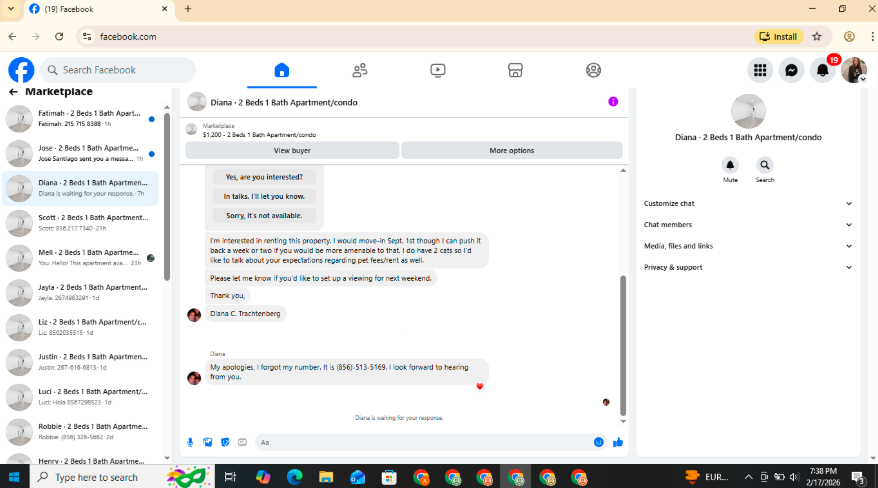Viewport: 878px width, 488px height.
Task: Bookmark this page with star icon
Action: click(x=817, y=36)
